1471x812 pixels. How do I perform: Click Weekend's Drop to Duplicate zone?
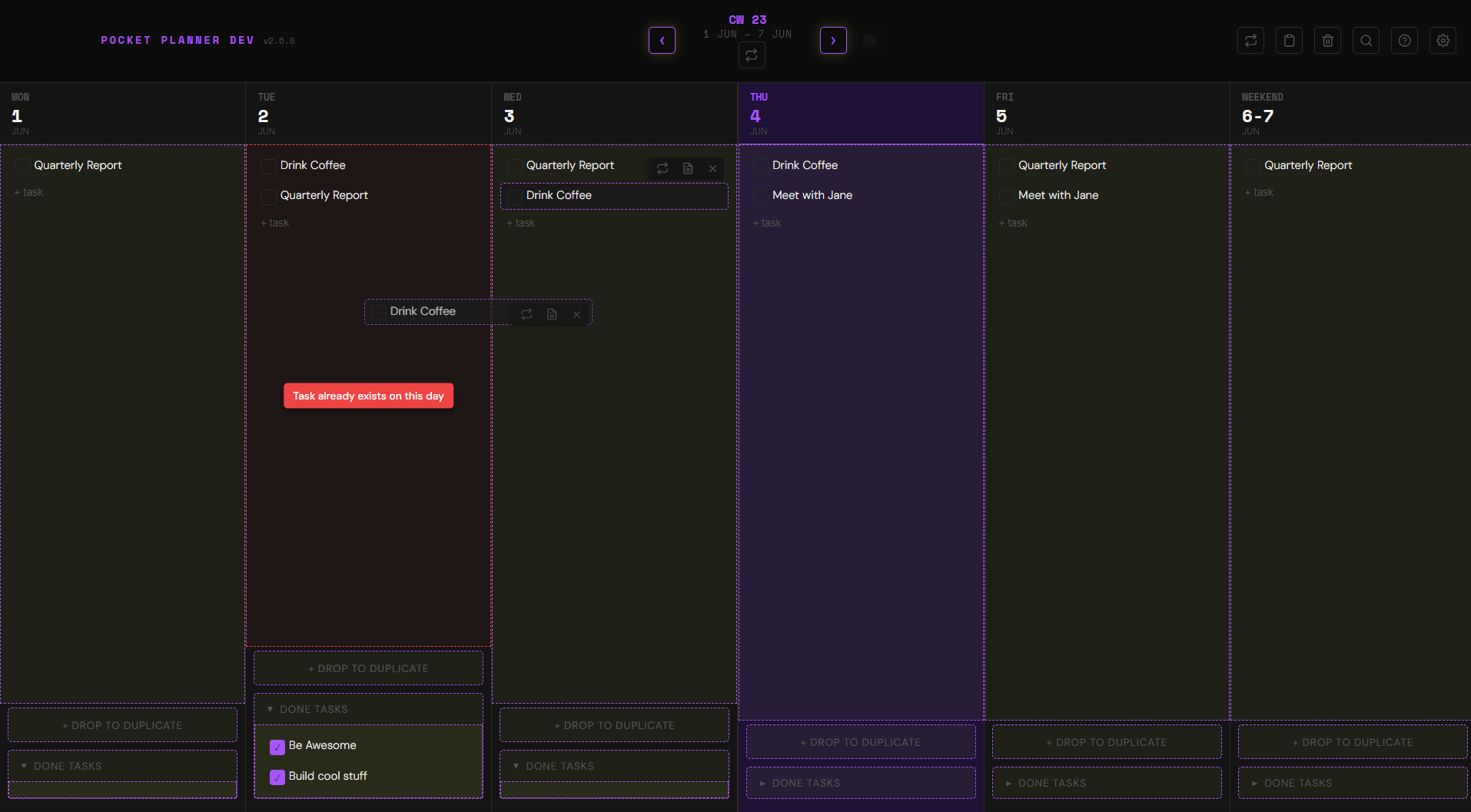(1353, 742)
